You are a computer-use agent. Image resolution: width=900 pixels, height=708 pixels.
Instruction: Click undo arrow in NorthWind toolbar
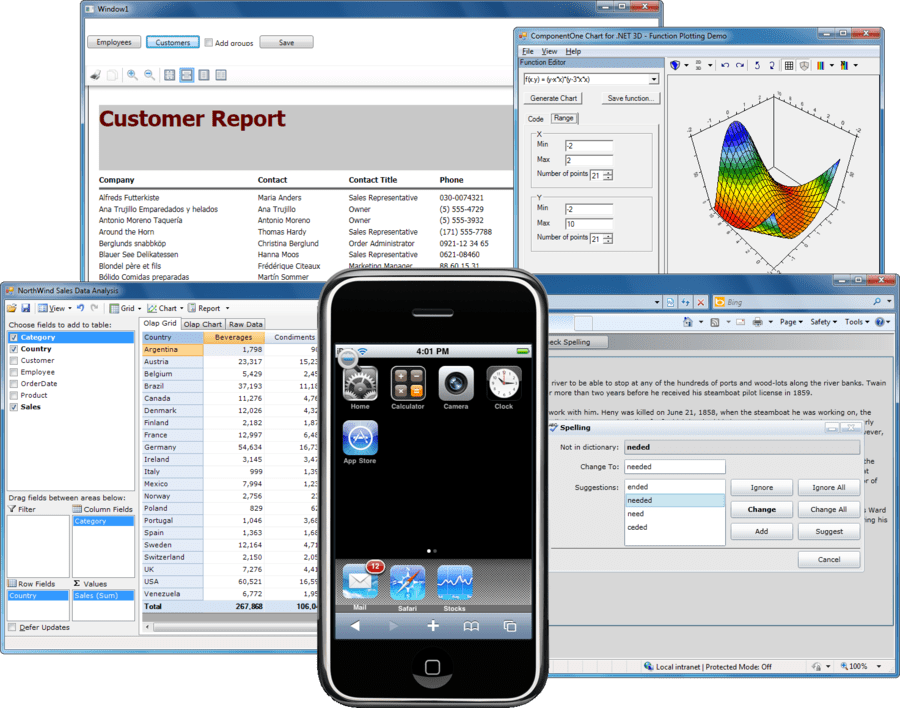(x=80, y=308)
